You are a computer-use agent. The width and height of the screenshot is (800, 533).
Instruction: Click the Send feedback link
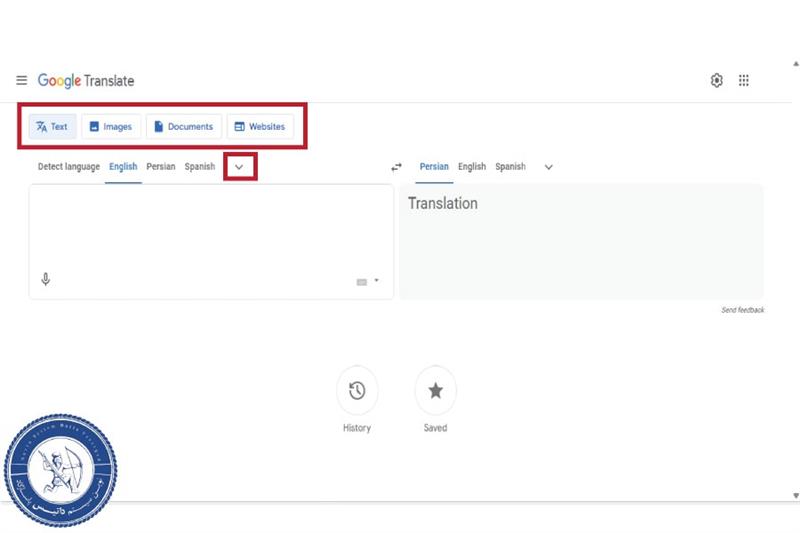tap(743, 310)
